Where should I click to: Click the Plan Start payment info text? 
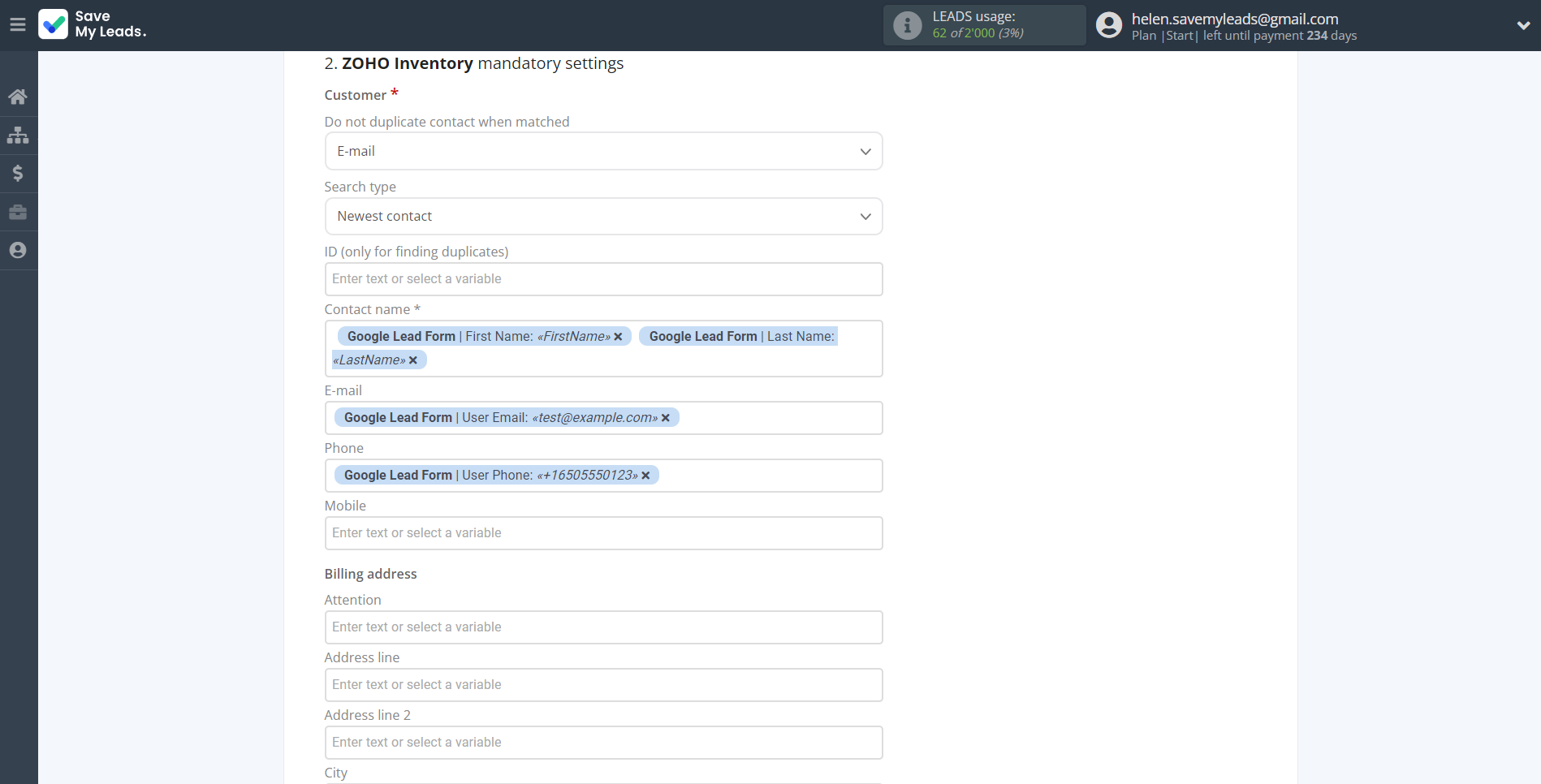(x=1244, y=36)
